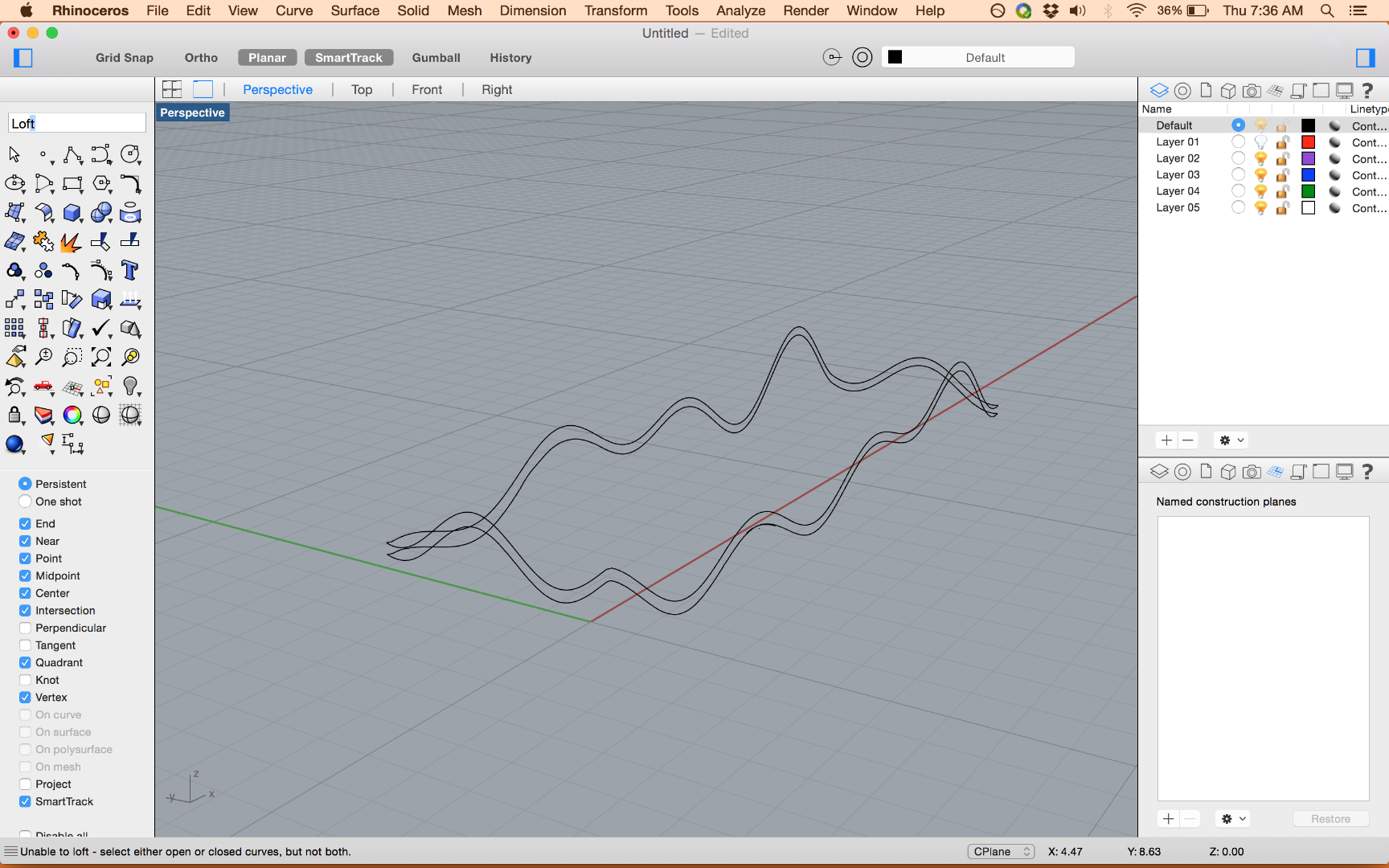Click the Zoom Window tool
The height and width of the screenshot is (868, 1389).
[x=72, y=357]
